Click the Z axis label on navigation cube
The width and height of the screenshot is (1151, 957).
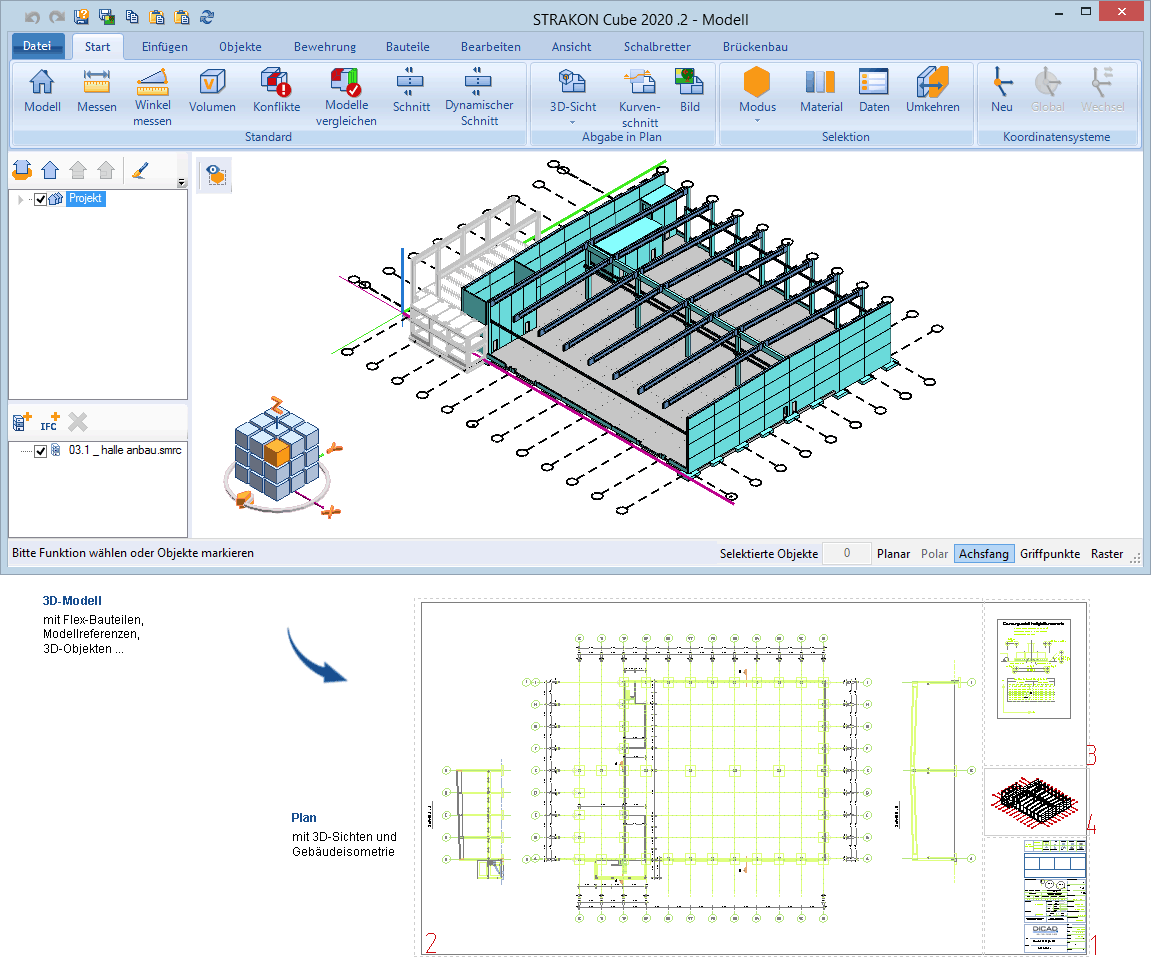[277, 404]
